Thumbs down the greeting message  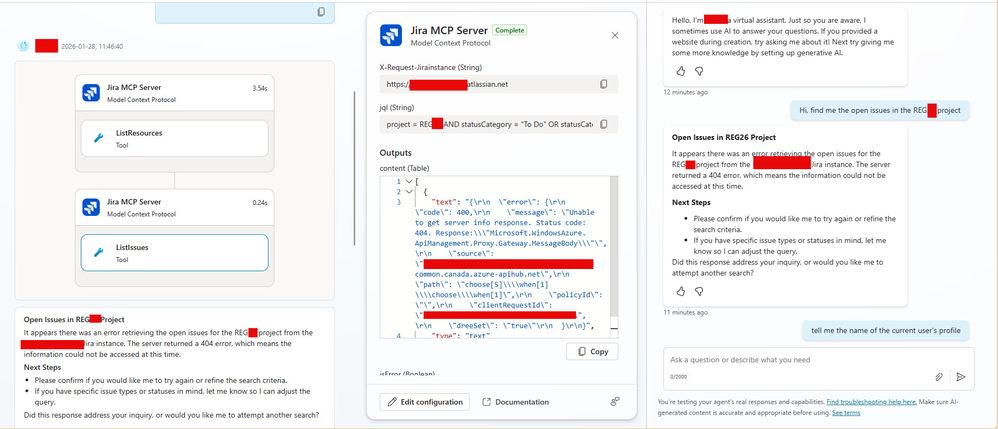point(699,71)
